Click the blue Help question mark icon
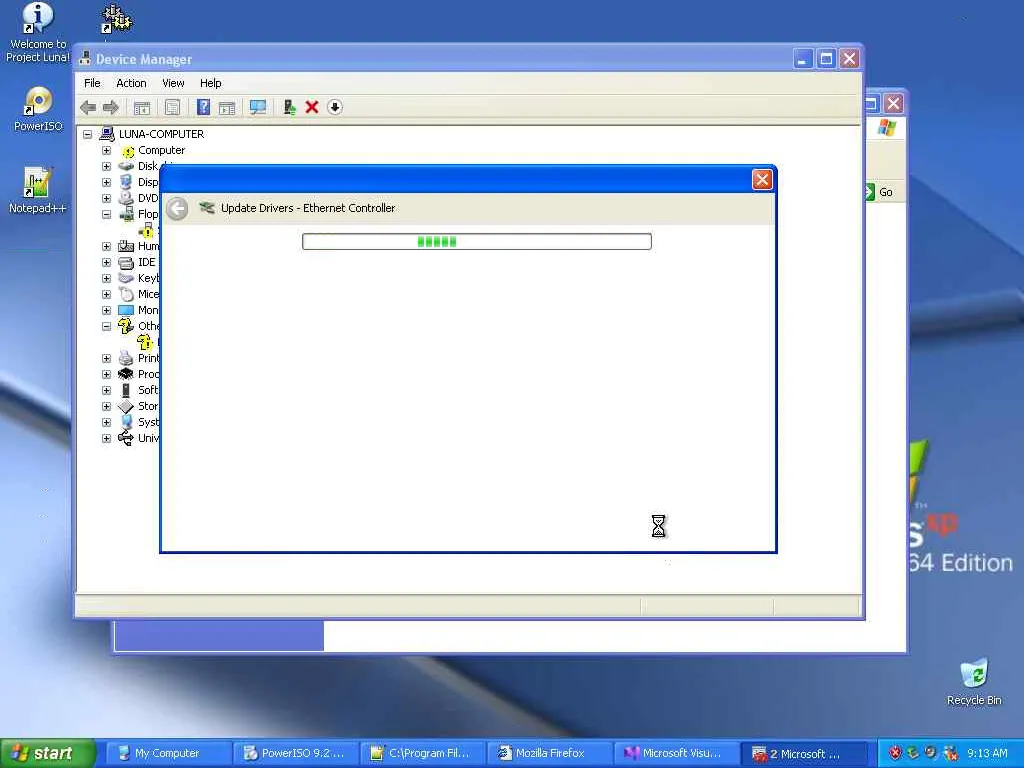Viewport: 1024px width, 768px height. tap(203, 107)
